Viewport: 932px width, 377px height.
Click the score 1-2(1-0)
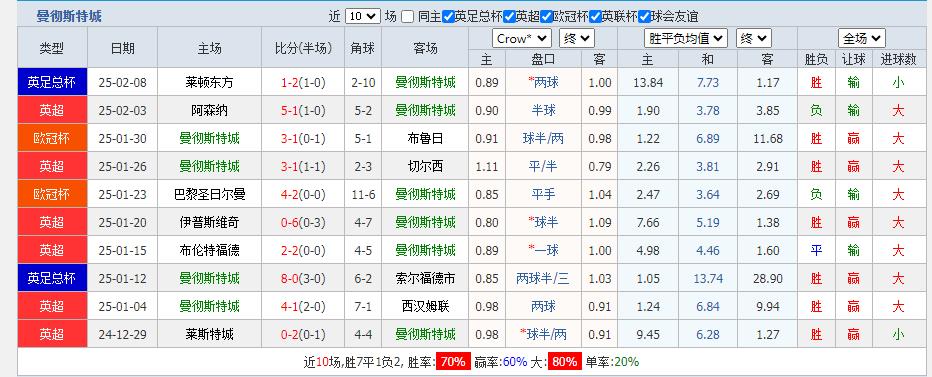[303, 82]
